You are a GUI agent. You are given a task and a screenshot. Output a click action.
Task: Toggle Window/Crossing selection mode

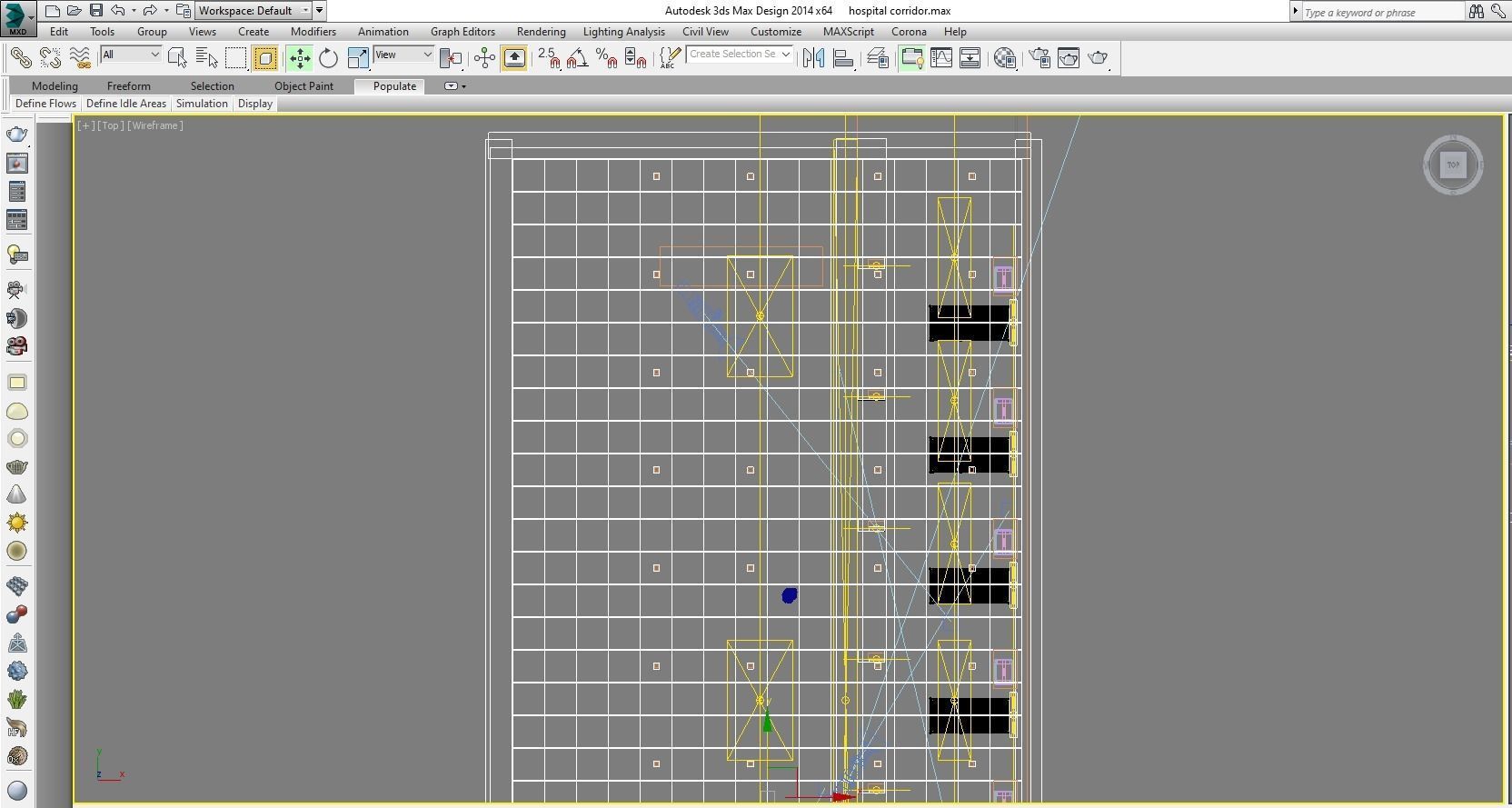(x=265, y=58)
